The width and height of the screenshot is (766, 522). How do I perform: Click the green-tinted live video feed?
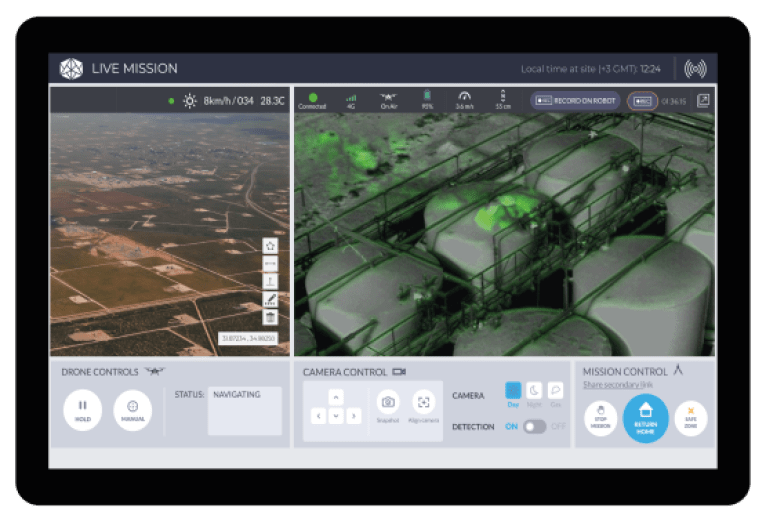[x=504, y=234]
